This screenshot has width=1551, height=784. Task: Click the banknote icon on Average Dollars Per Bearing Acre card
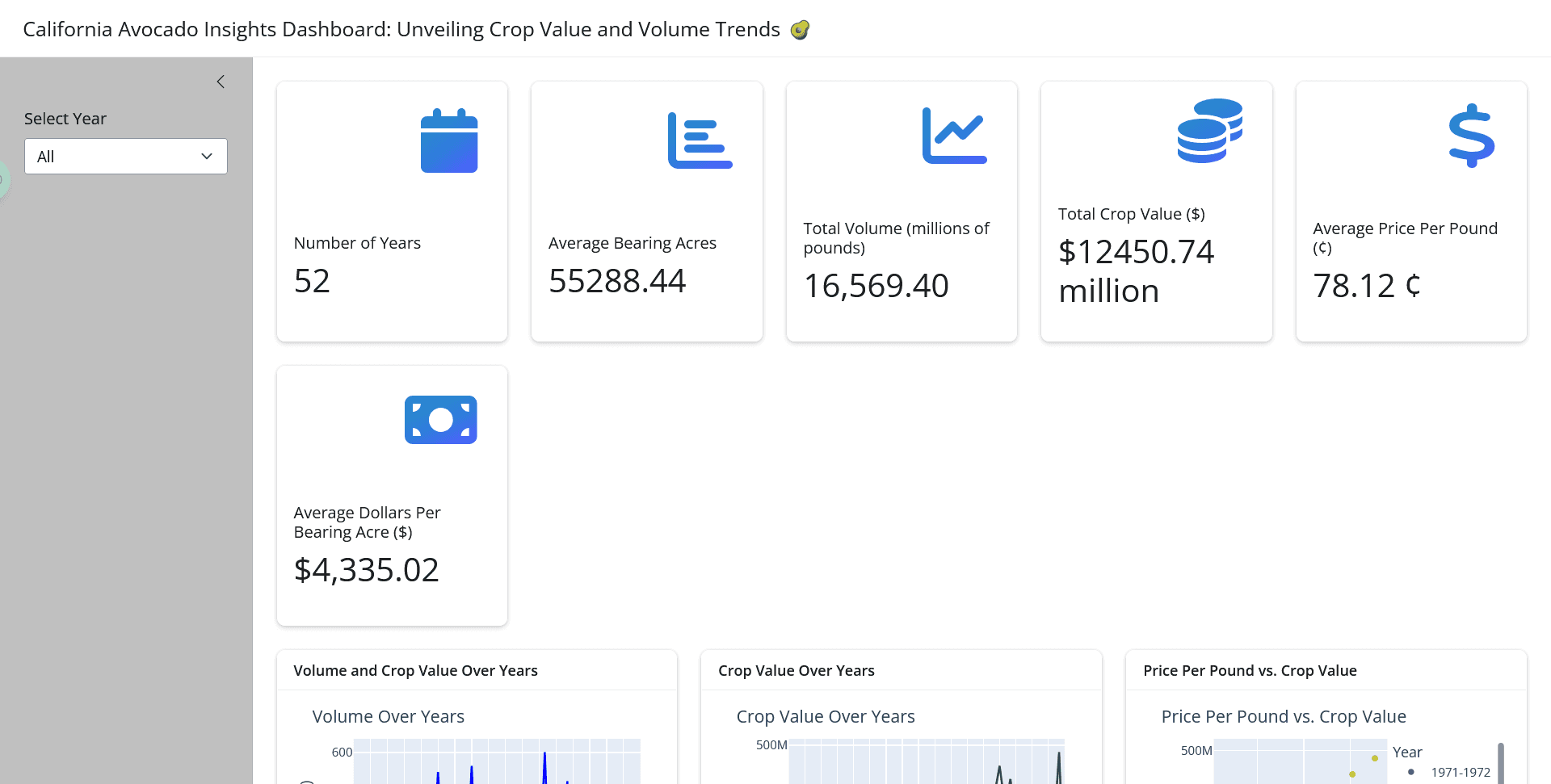pyautogui.click(x=440, y=419)
